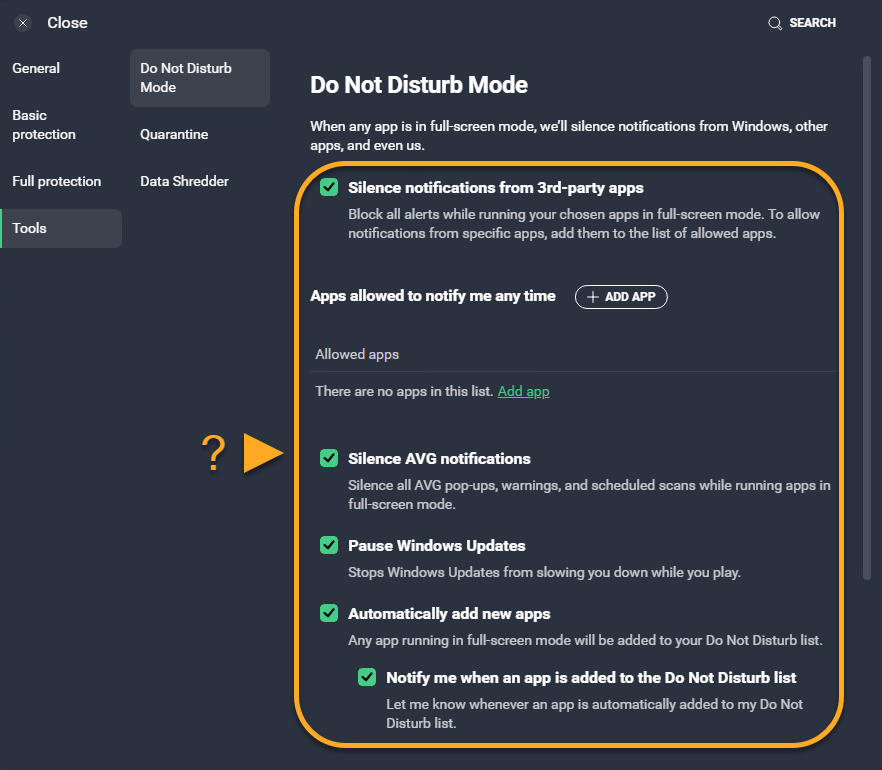Viewport: 882px width, 770px height.
Task: Click the plus icon in Add App
Action: 593,297
